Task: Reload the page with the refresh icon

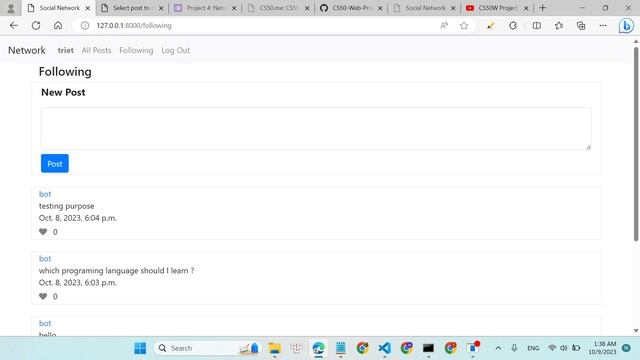Action: (36, 25)
